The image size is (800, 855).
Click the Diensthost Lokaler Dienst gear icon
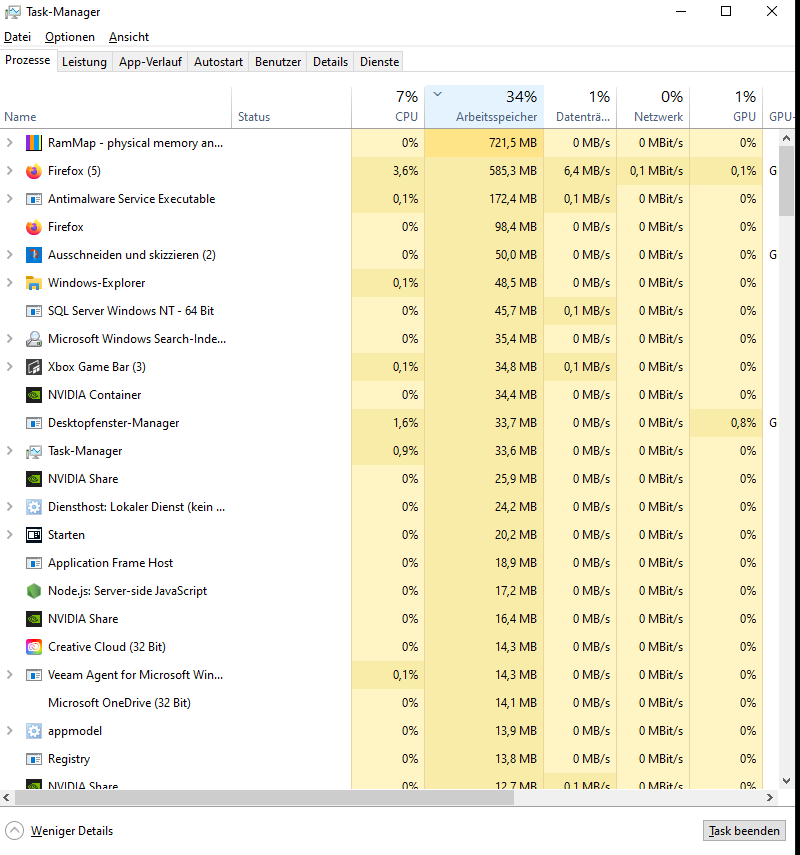[x=34, y=507]
